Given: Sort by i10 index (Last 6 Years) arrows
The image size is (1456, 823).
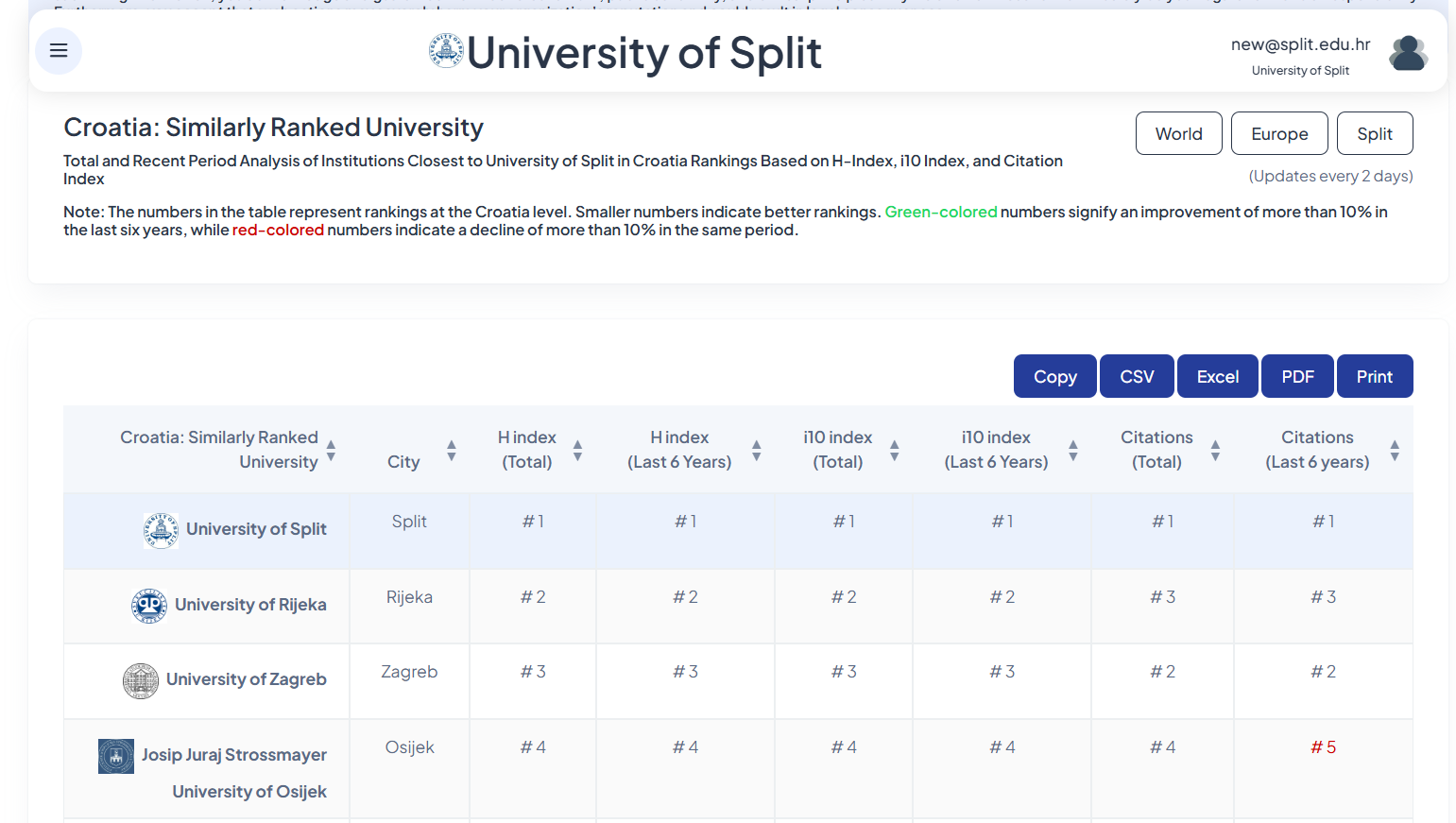Looking at the screenshot, I should [1072, 450].
